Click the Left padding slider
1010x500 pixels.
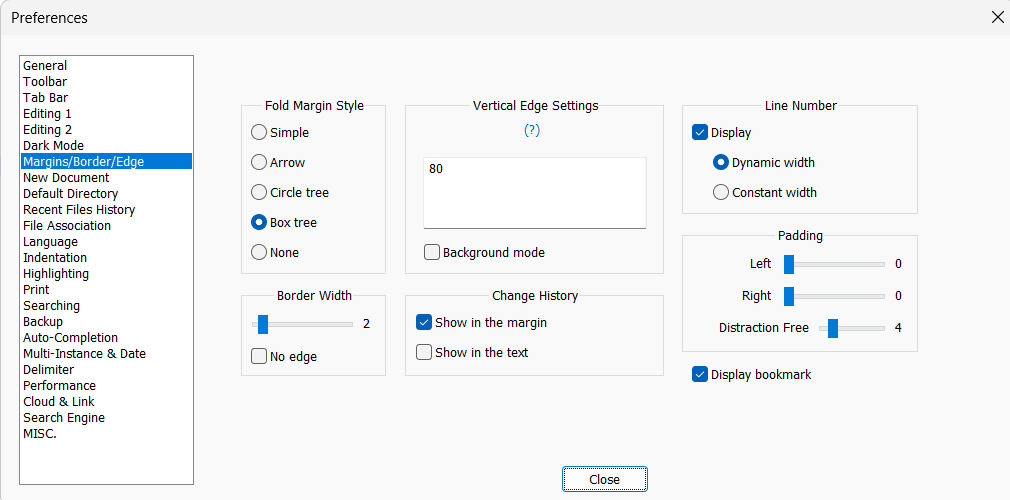click(x=836, y=265)
